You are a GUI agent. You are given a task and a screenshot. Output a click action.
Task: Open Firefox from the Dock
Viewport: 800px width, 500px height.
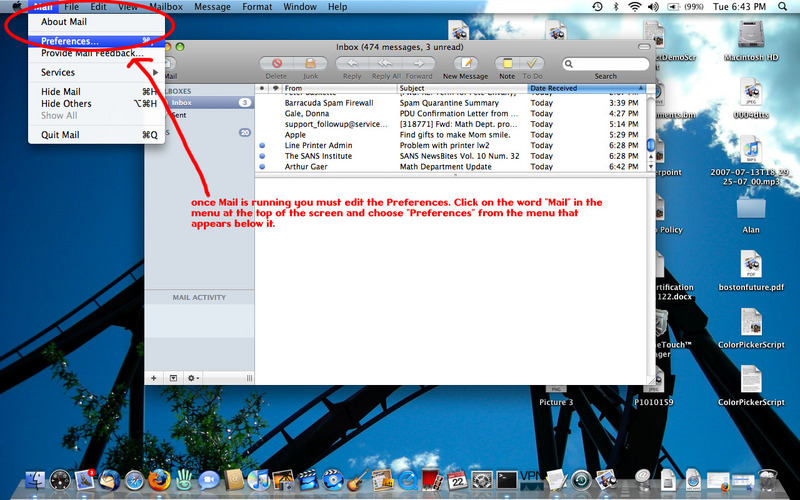pyautogui.click(x=159, y=480)
